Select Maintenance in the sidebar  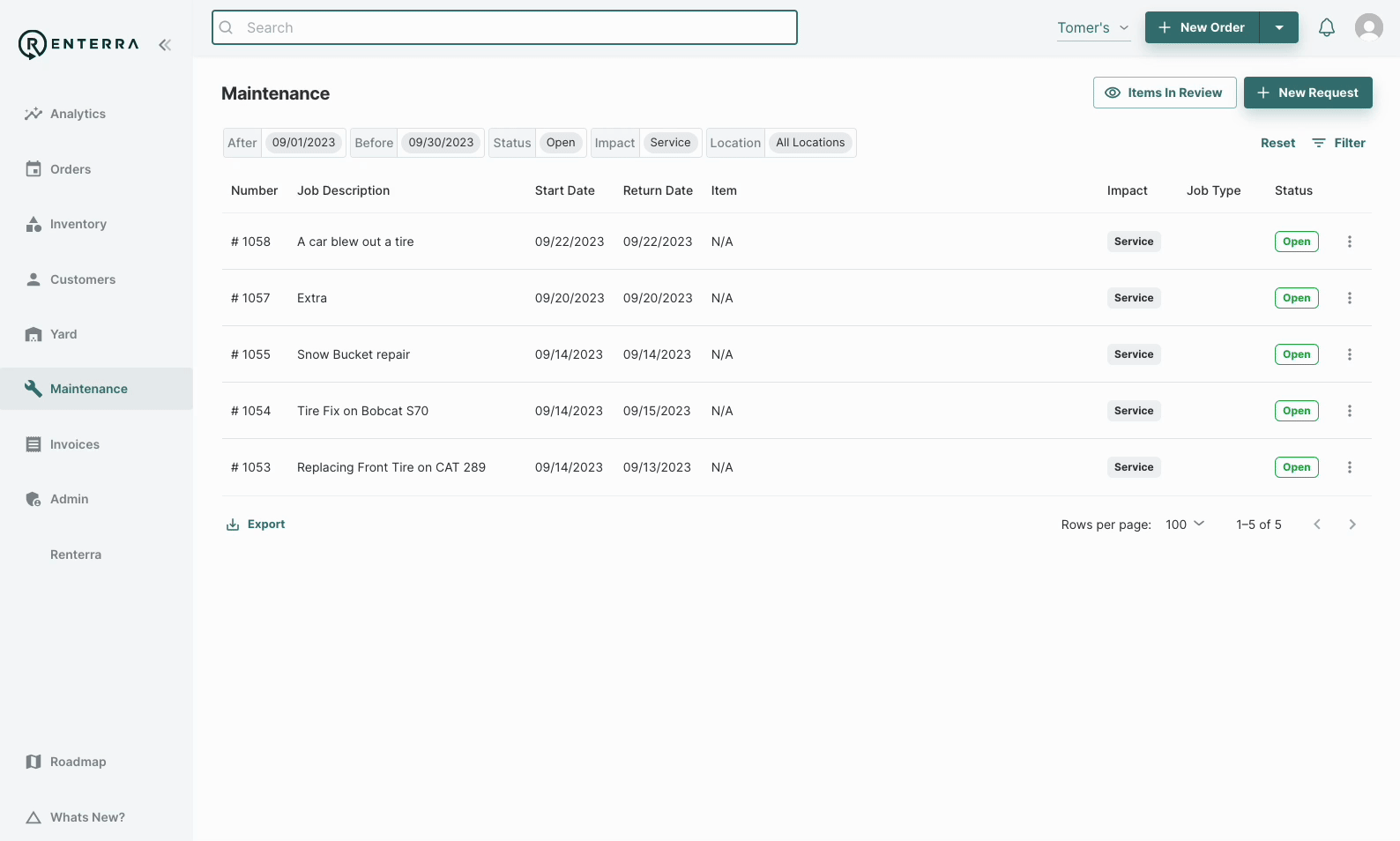(x=96, y=389)
